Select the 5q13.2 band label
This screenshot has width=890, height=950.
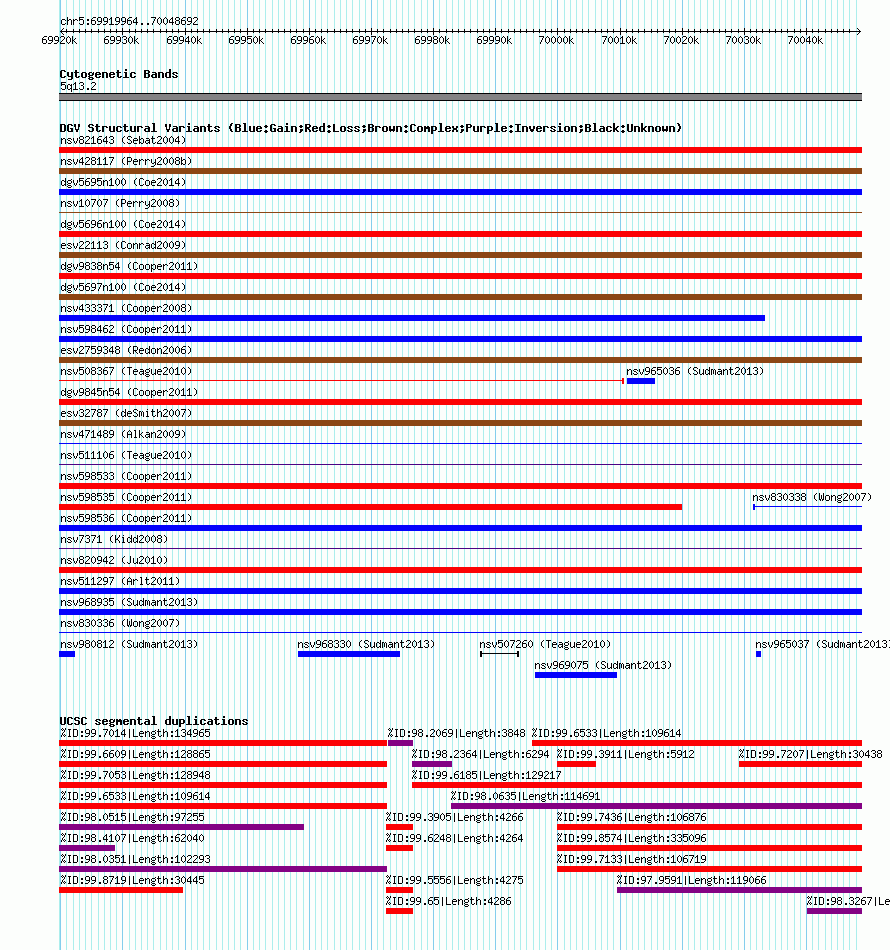point(78,86)
